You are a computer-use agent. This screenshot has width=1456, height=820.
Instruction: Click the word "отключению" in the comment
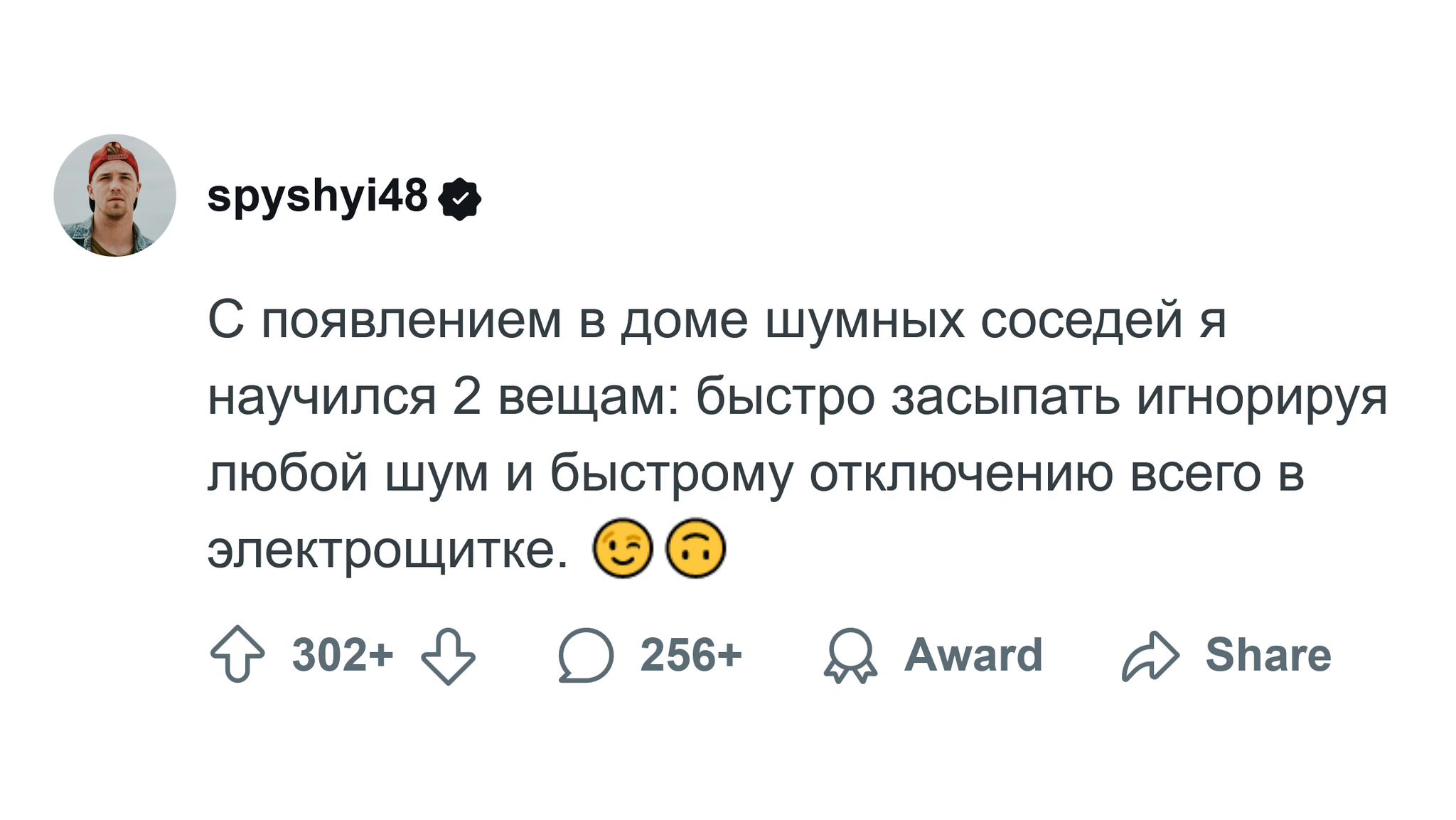[960, 474]
